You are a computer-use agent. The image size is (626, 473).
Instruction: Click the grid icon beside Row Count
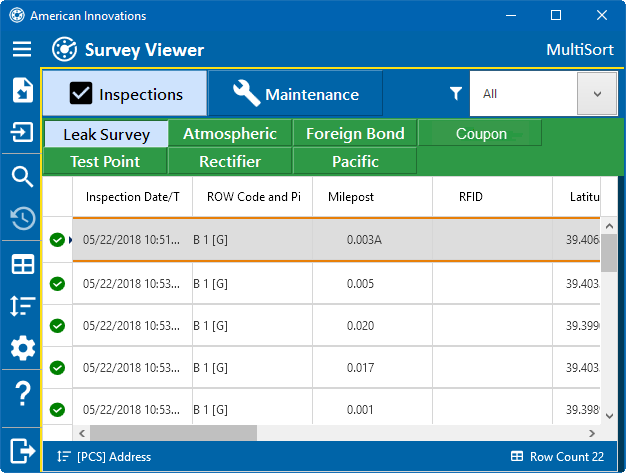(x=517, y=456)
